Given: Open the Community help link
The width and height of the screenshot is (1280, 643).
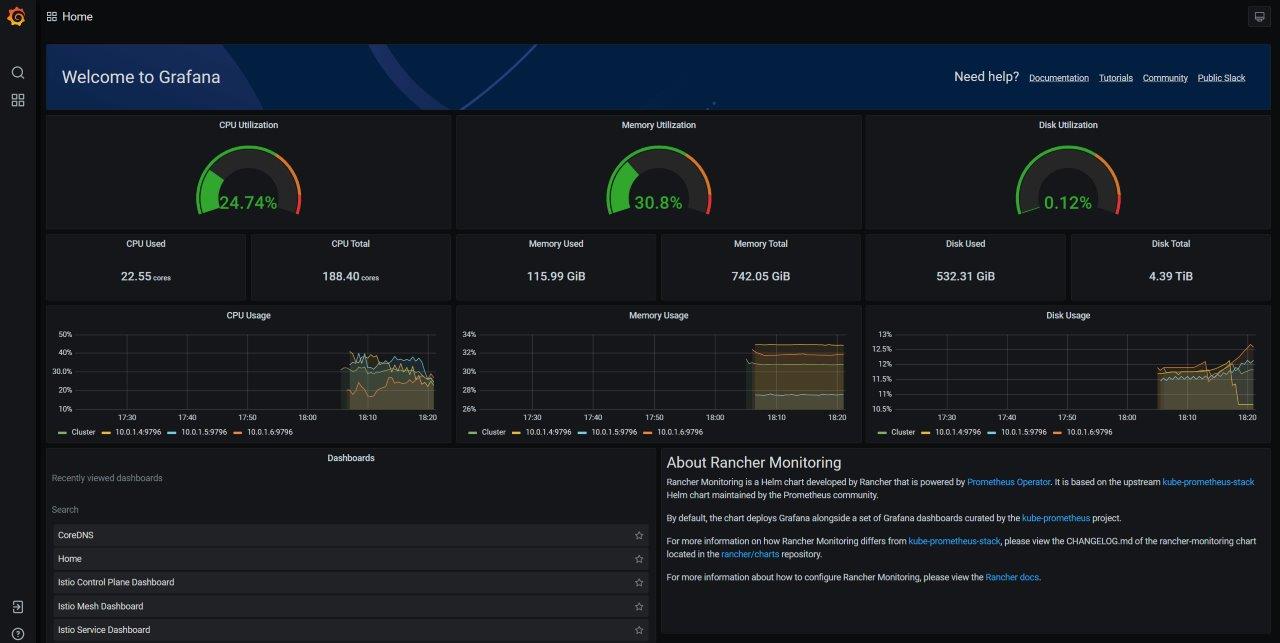Looking at the screenshot, I should tap(1165, 78).
